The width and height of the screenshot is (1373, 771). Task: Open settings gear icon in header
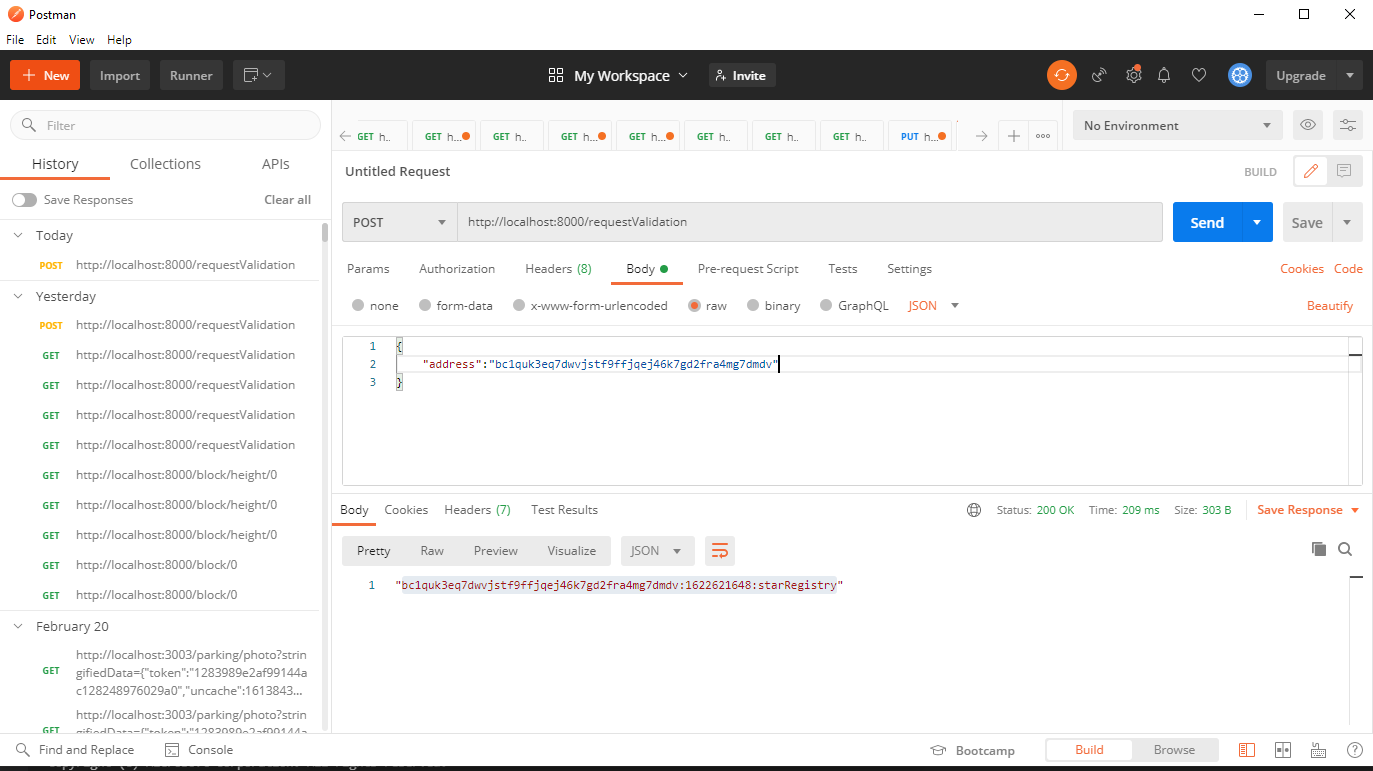tap(1133, 75)
